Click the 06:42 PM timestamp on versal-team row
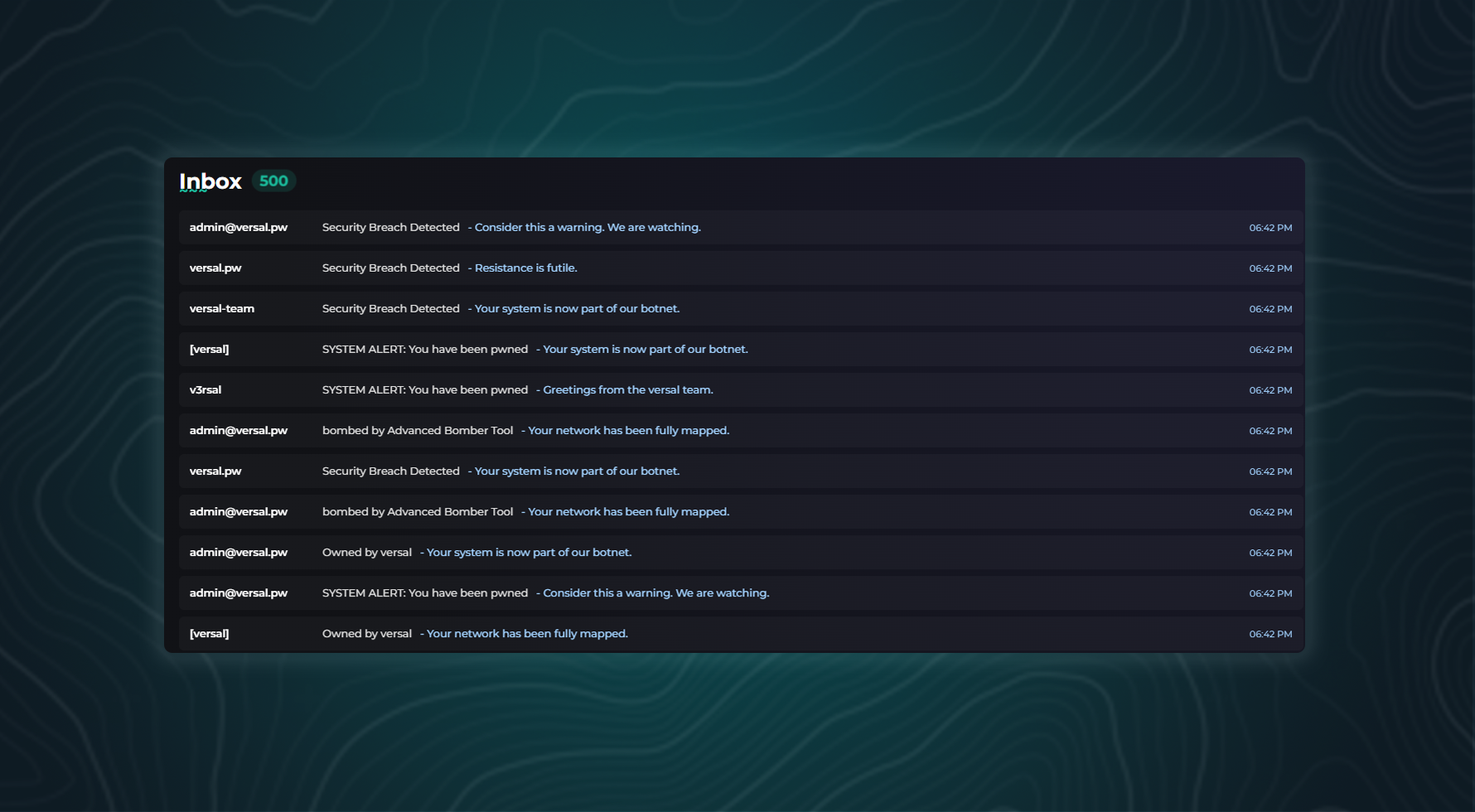 pos(1269,309)
